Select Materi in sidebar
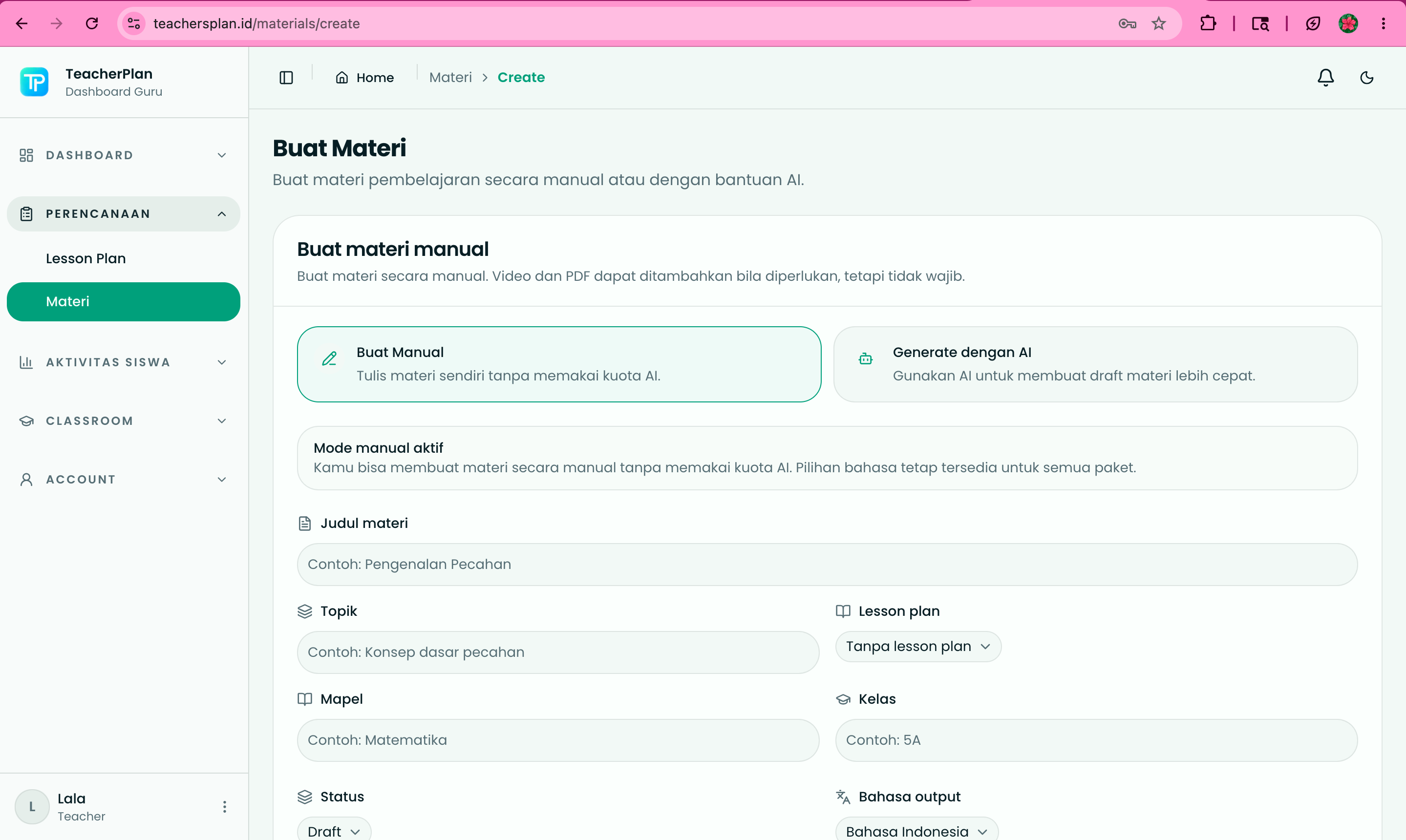The image size is (1406, 840). [124, 302]
